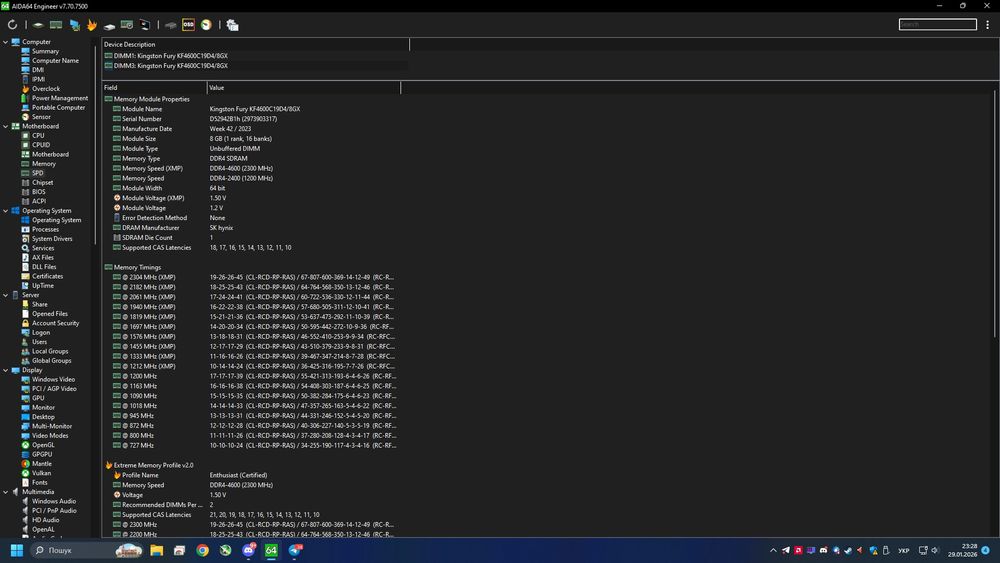Select the Serial Number row
This screenshot has height=563, width=1000.
(x=252, y=119)
